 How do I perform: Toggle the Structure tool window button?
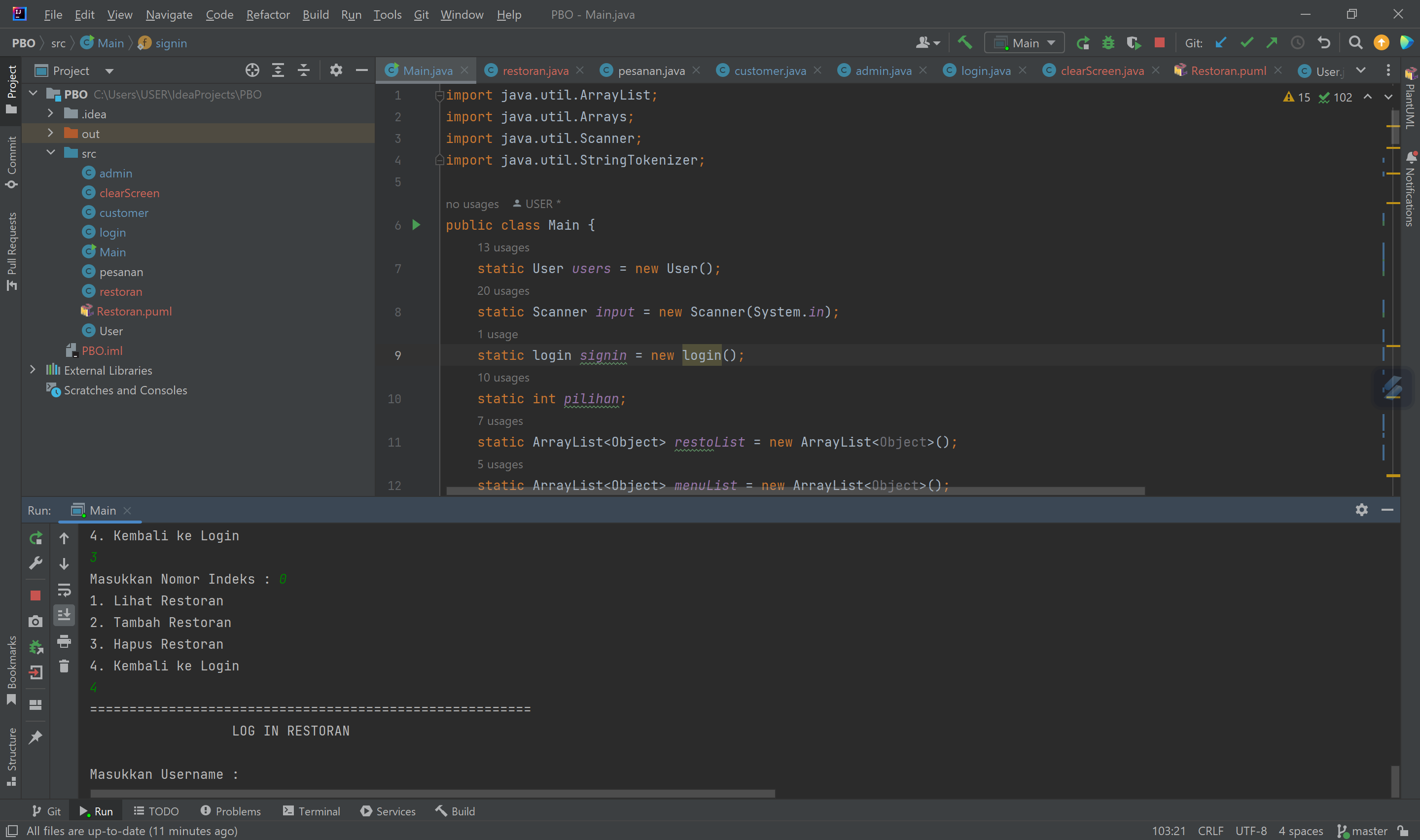11,757
